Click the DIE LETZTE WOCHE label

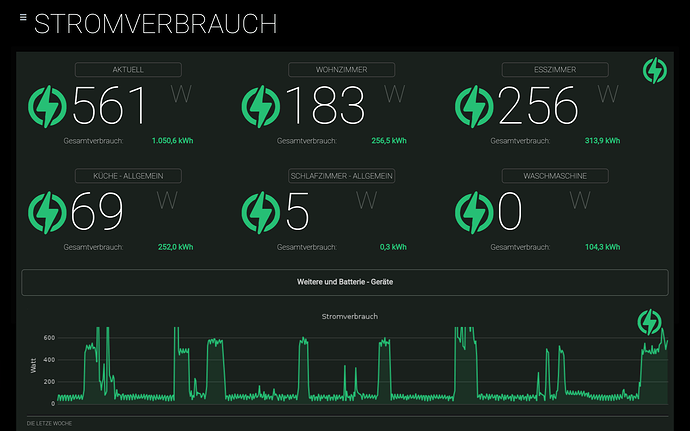pos(49,424)
